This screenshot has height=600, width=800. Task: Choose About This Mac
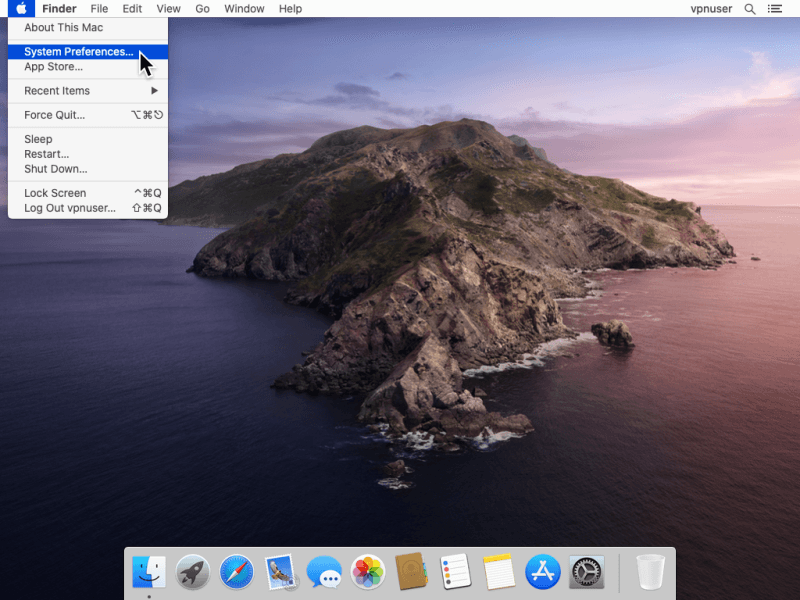tap(63, 28)
